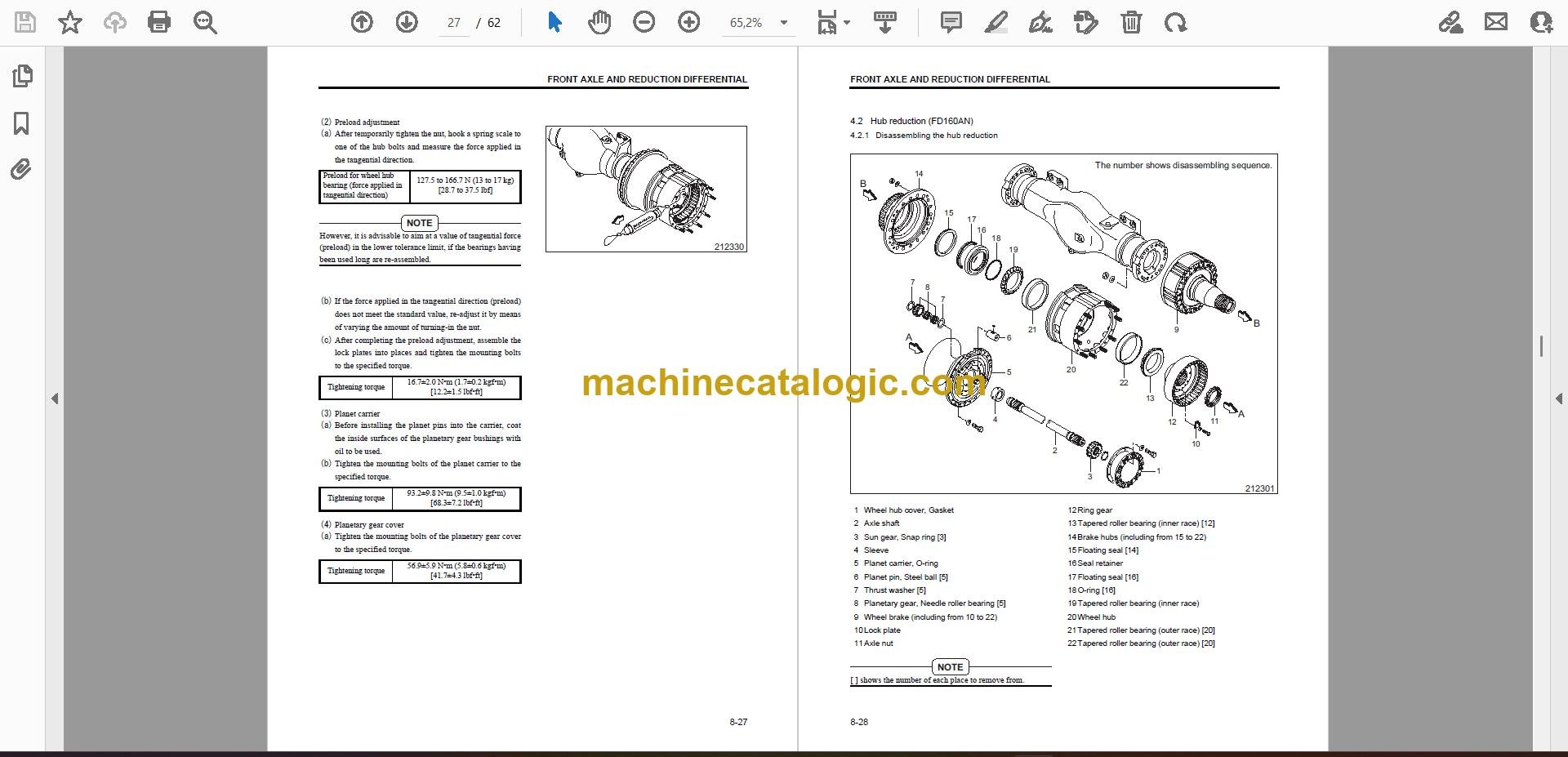
Task: Click the vertical scrollbar thumb
Action: coord(1541,346)
